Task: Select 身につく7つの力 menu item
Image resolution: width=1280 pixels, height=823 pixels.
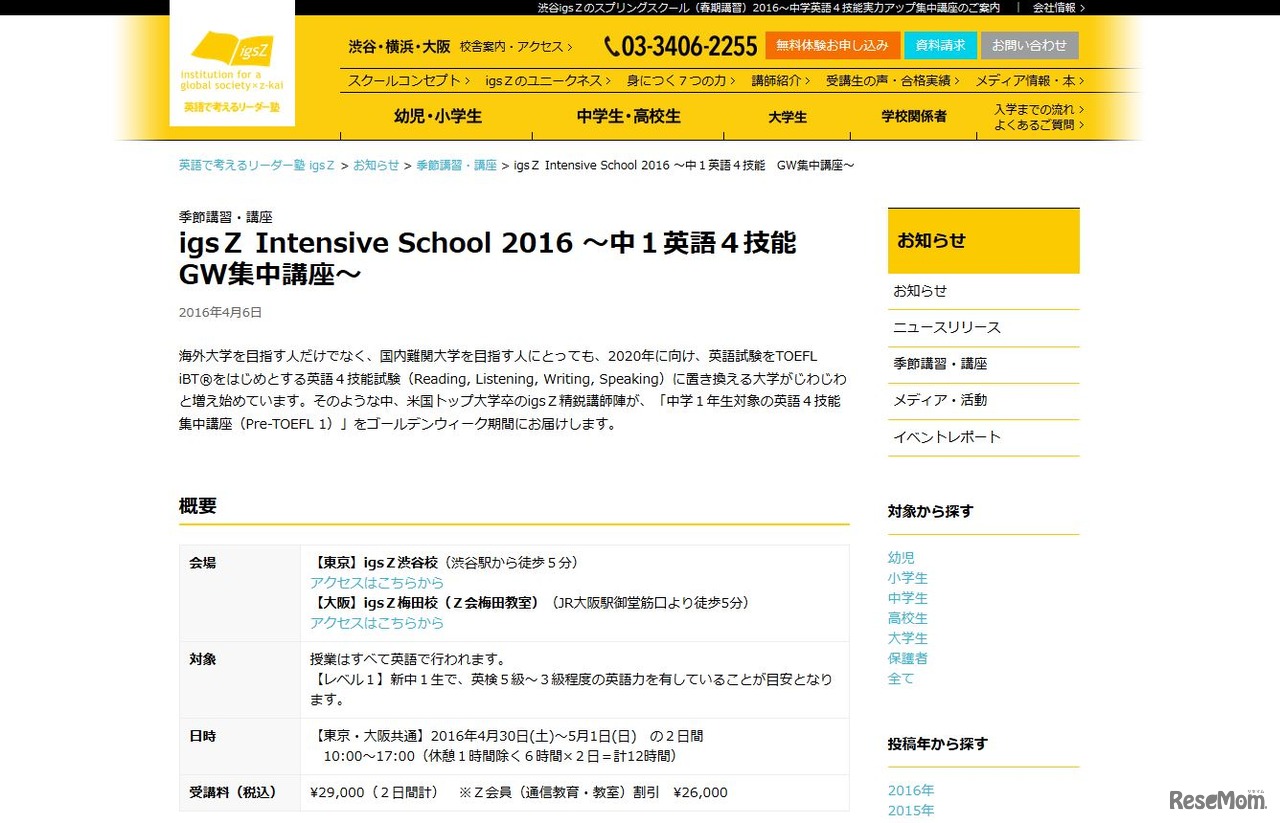Action: tap(681, 81)
